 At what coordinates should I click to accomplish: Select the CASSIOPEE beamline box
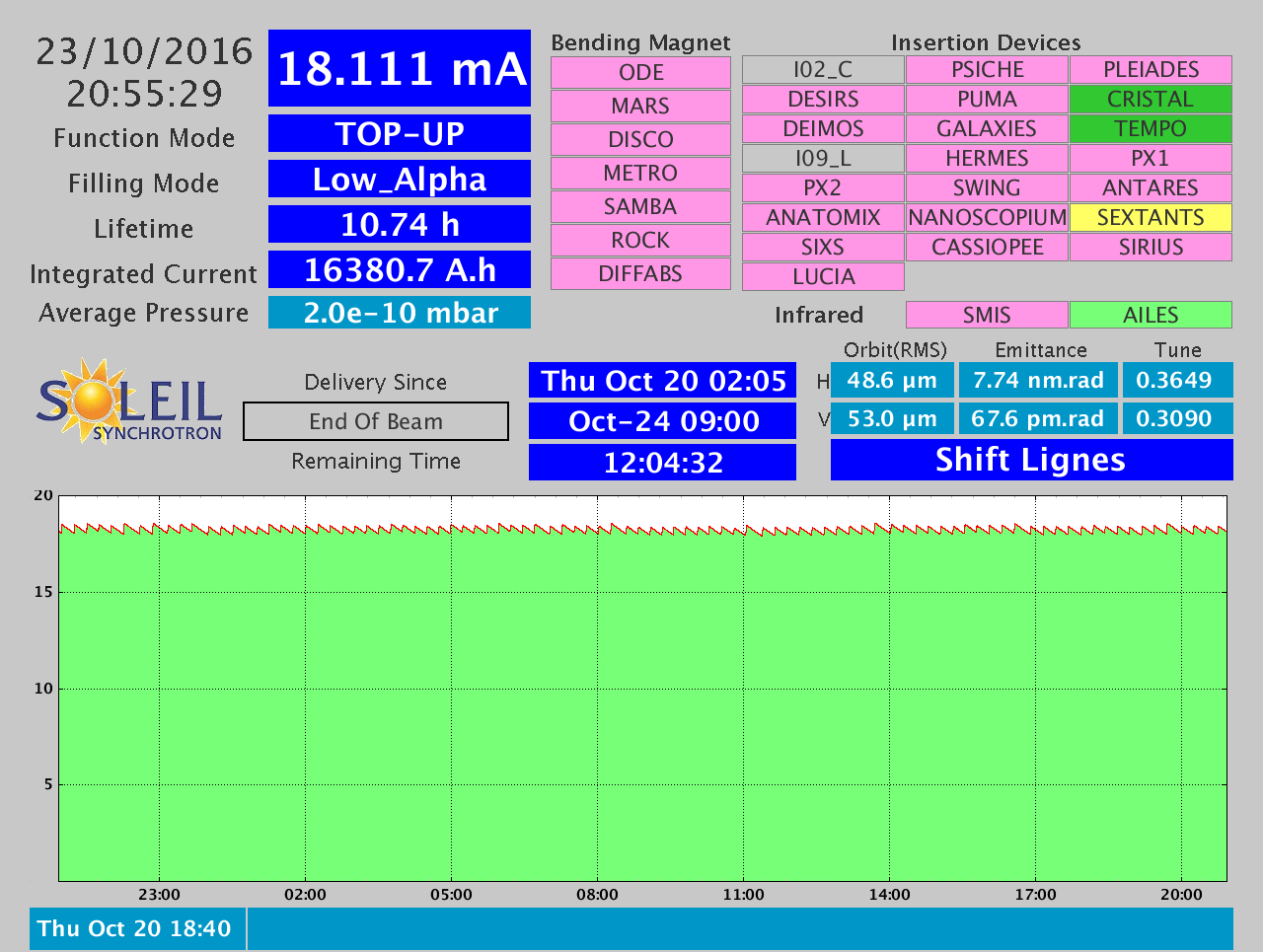(x=987, y=248)
